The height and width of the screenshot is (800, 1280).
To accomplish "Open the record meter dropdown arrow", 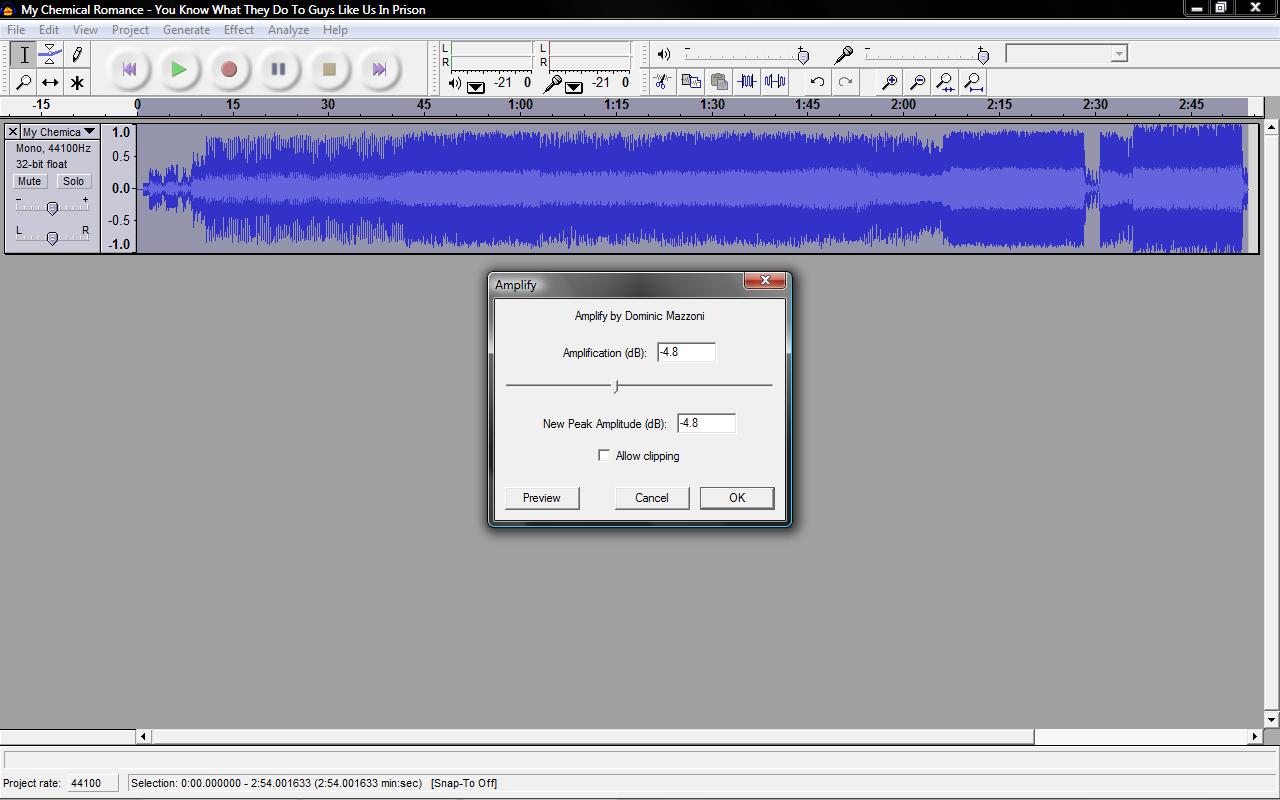I will click(x=574, y=87).
